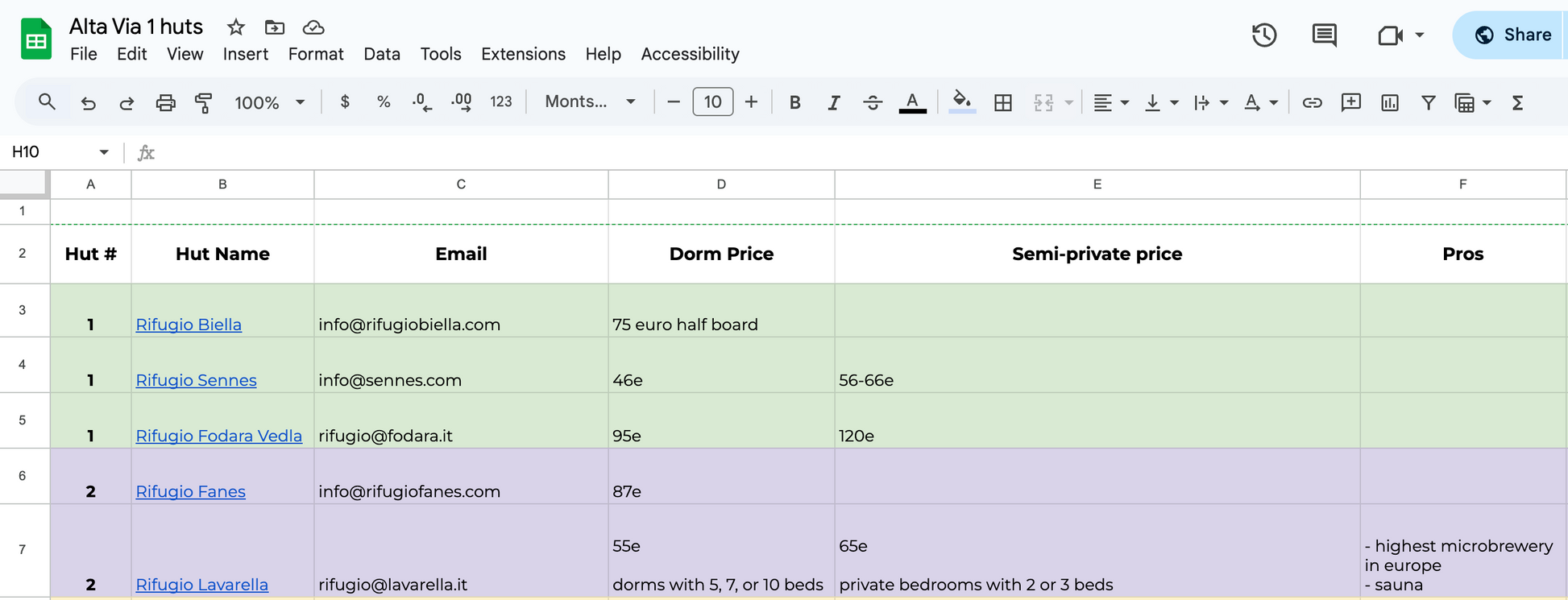Expand the zoom level dropdown

[x=269, y=102]
